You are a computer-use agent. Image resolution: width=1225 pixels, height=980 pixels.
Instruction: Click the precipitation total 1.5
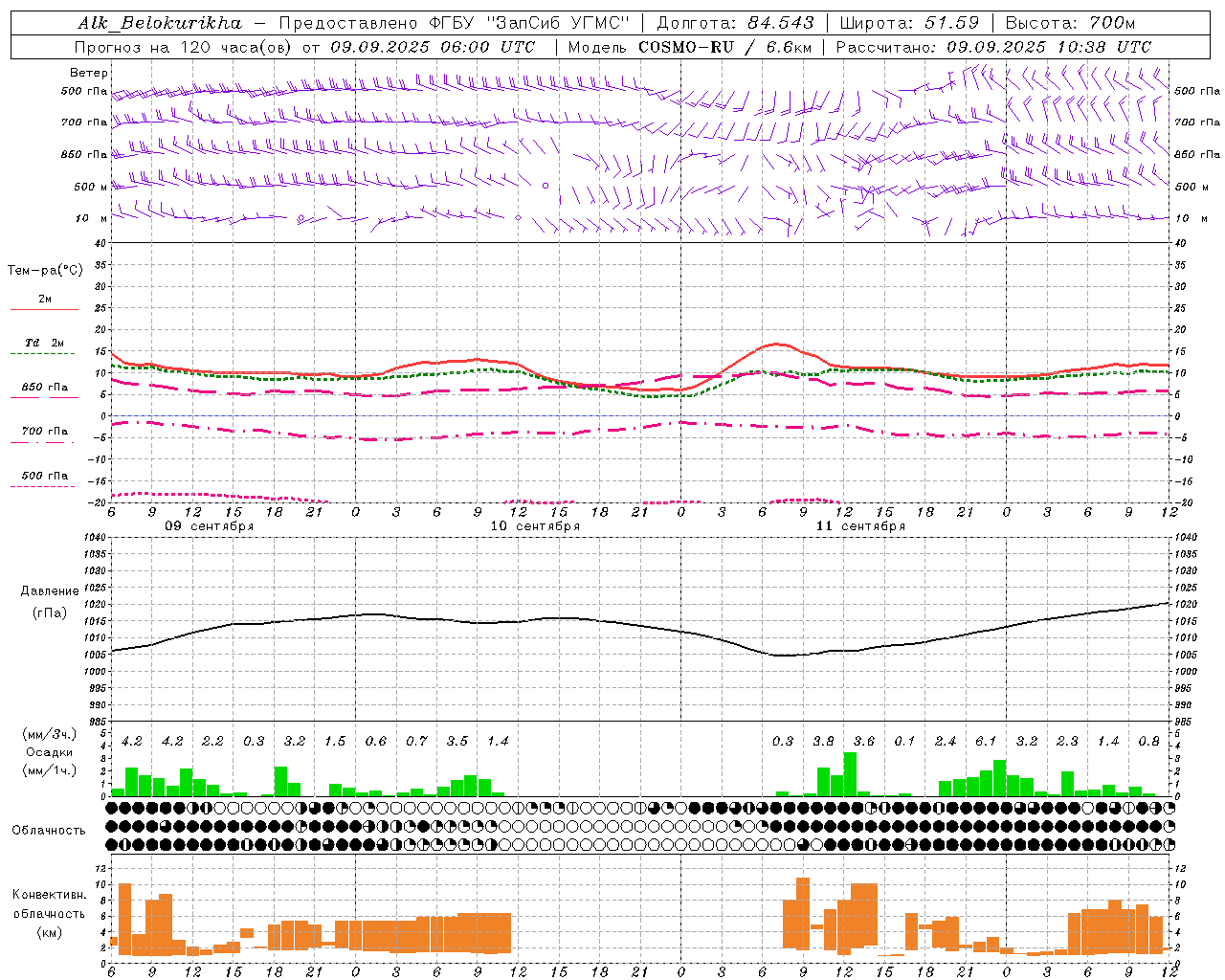(x=335, y=741)
